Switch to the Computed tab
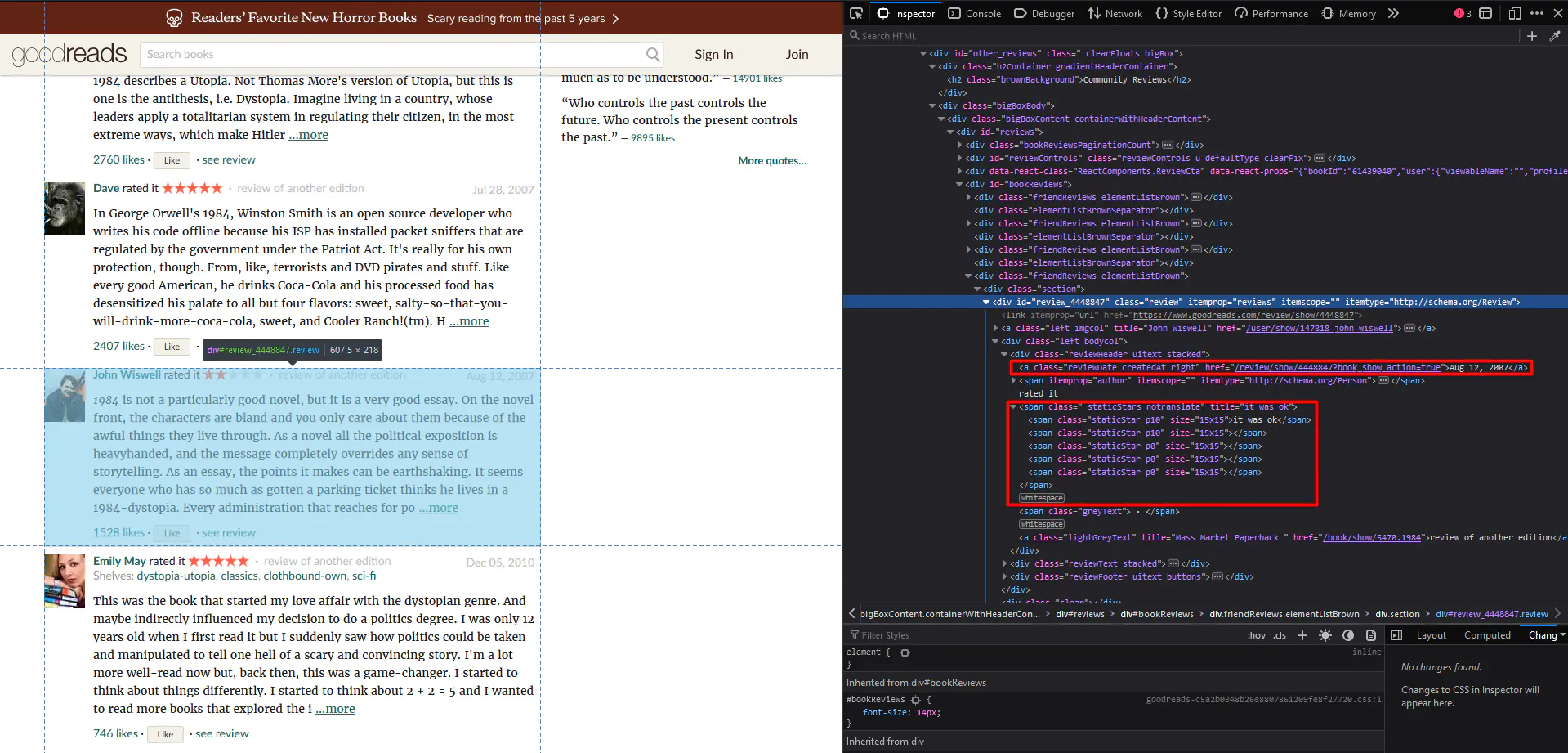Screen dimensions: 1568x753 (1486, 635)
